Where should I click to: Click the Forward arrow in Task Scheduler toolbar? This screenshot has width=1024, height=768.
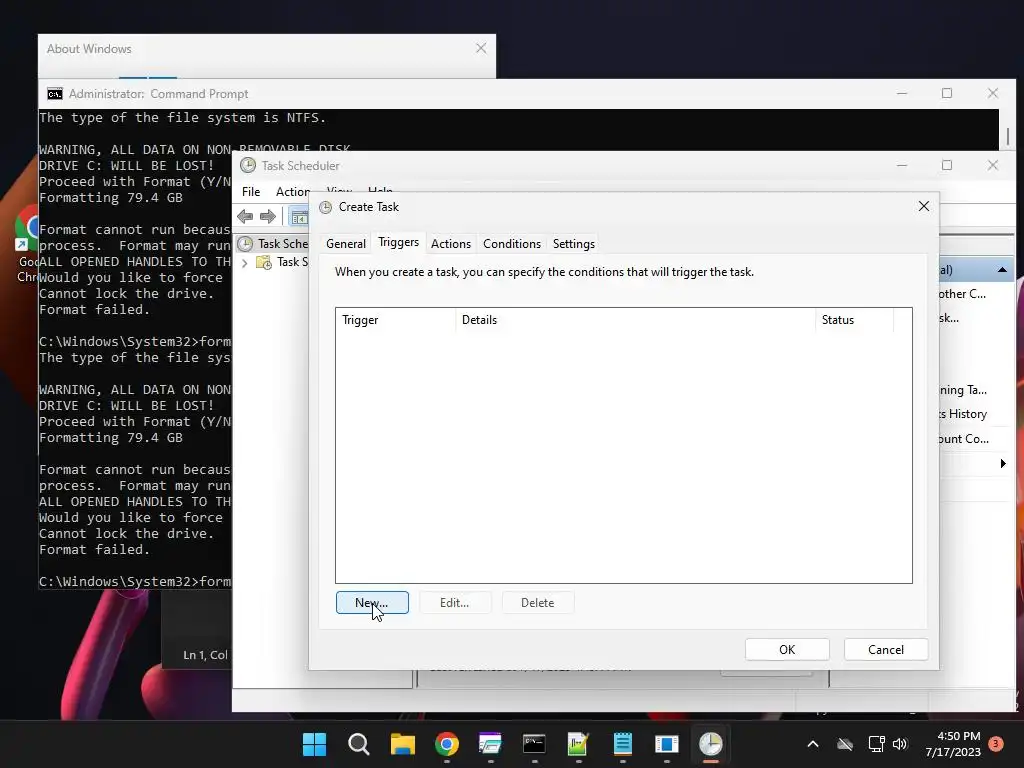click(268, 216)
